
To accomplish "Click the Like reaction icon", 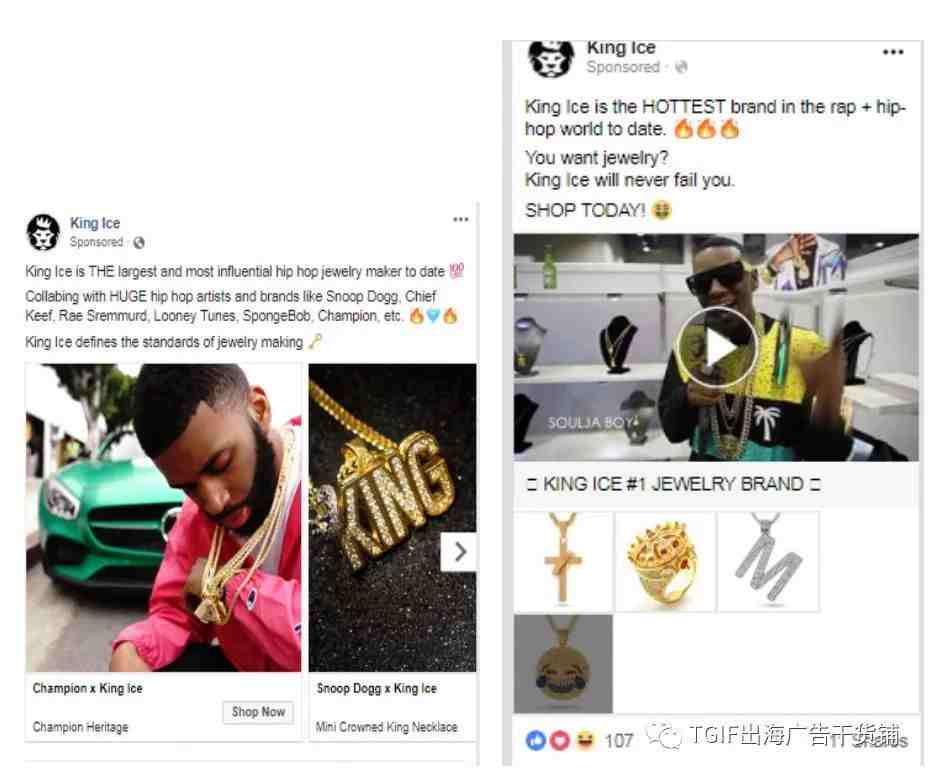I will click(x=536, y=740).
